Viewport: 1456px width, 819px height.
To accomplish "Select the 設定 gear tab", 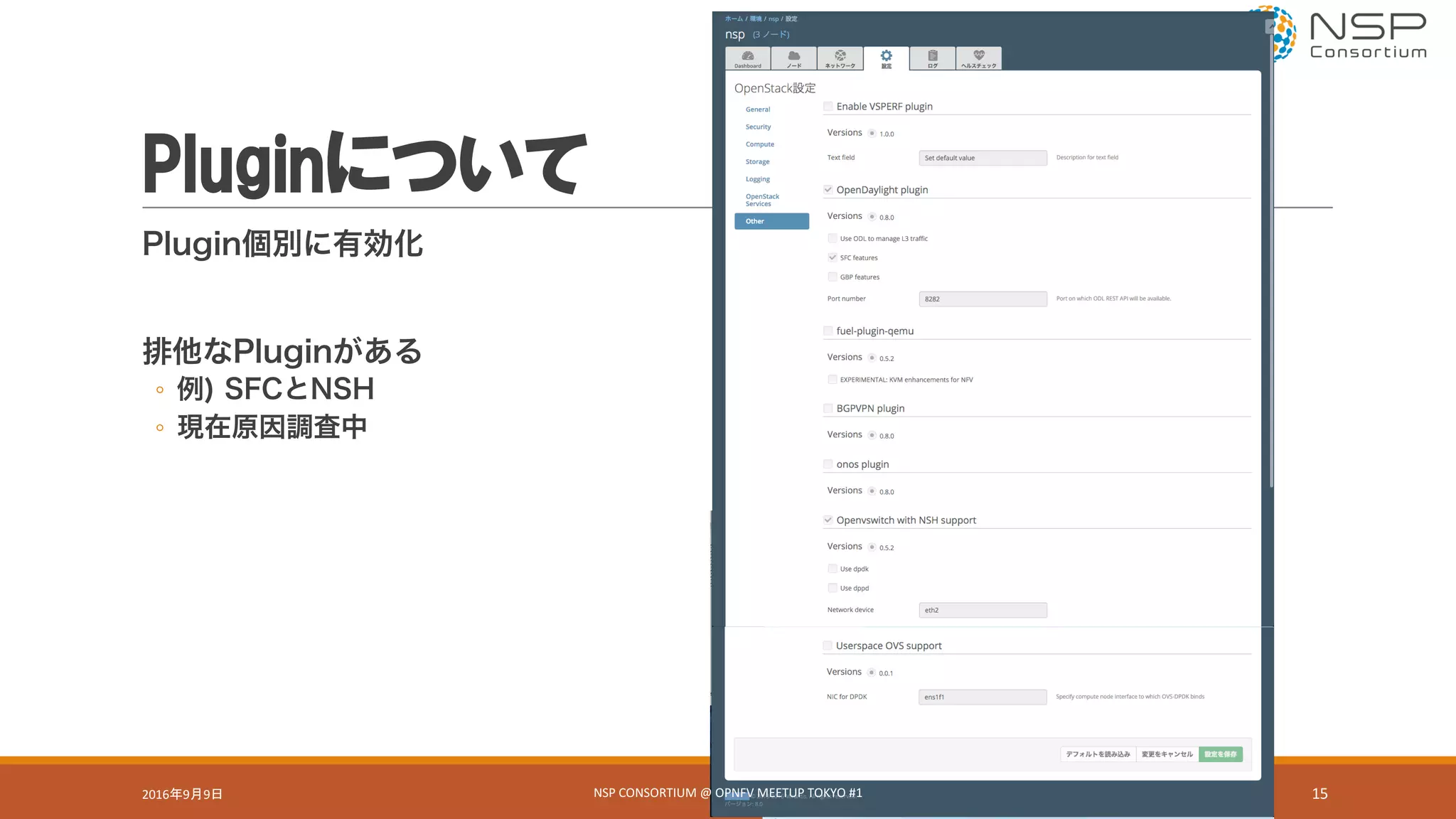I will [x=887, y=59].
